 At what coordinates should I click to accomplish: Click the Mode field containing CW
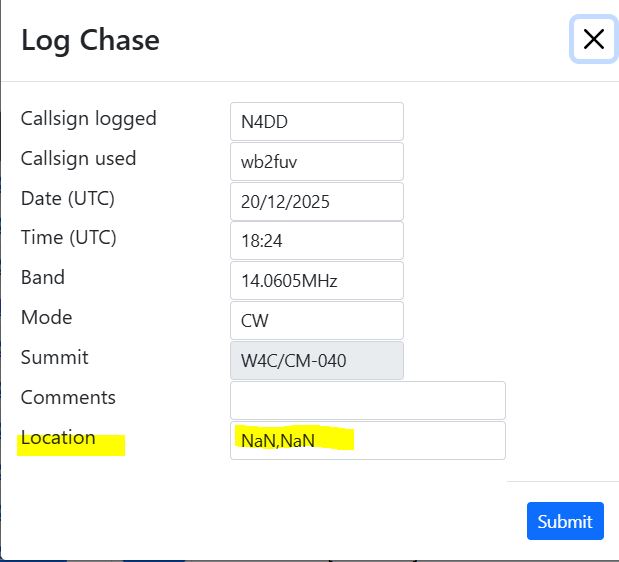pyautogui.click(x=316, y=321)
